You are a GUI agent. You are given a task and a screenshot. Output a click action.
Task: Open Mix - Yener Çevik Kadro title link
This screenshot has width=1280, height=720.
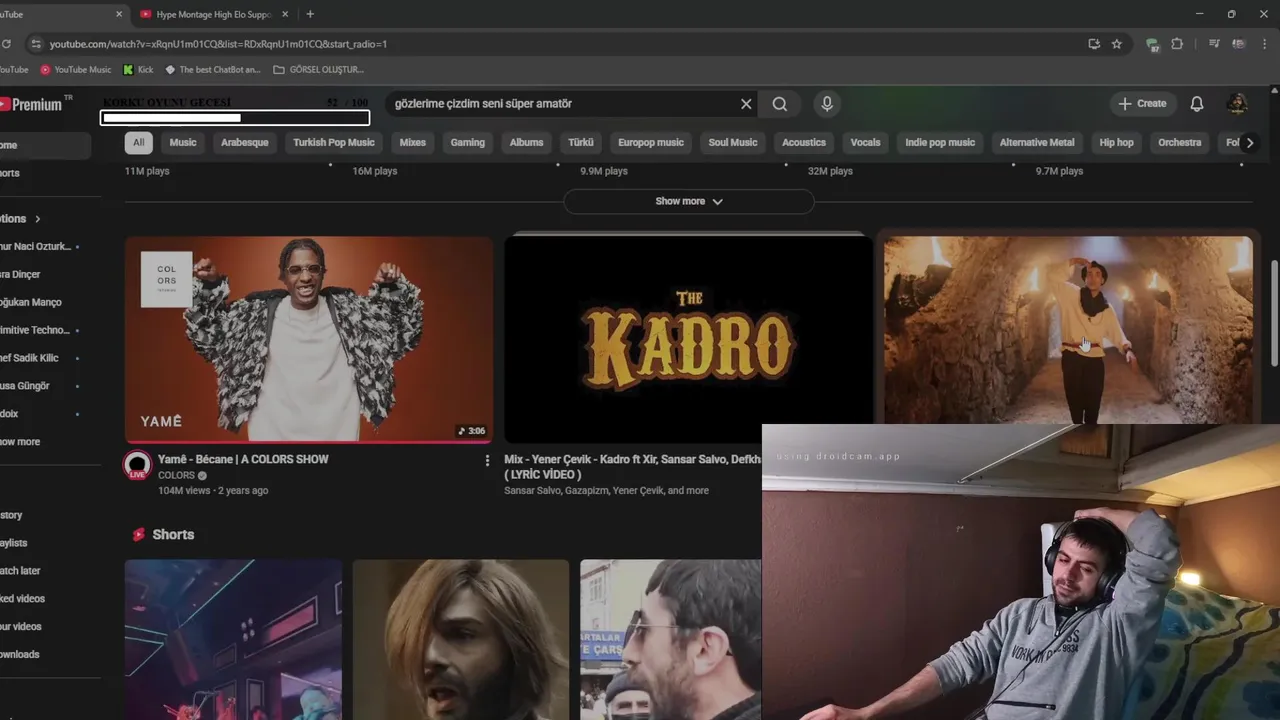(632, 466)
